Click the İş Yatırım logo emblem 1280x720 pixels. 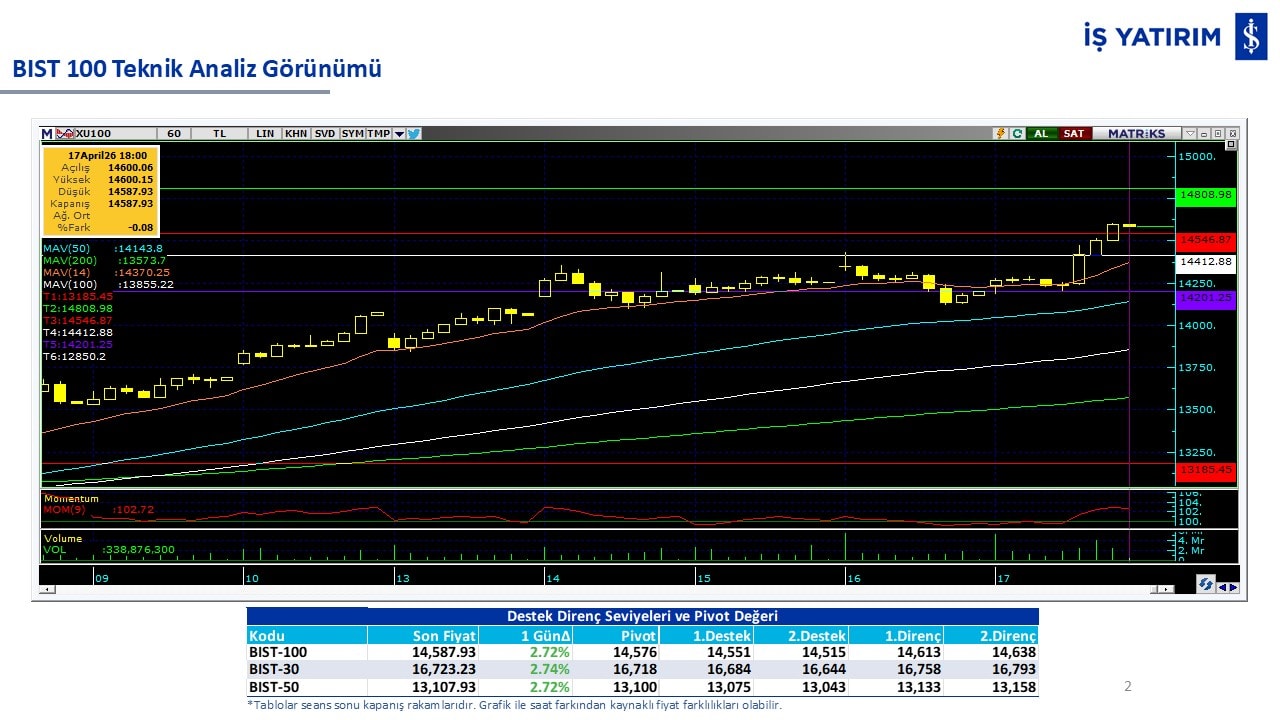click(x=1250, y=37)
